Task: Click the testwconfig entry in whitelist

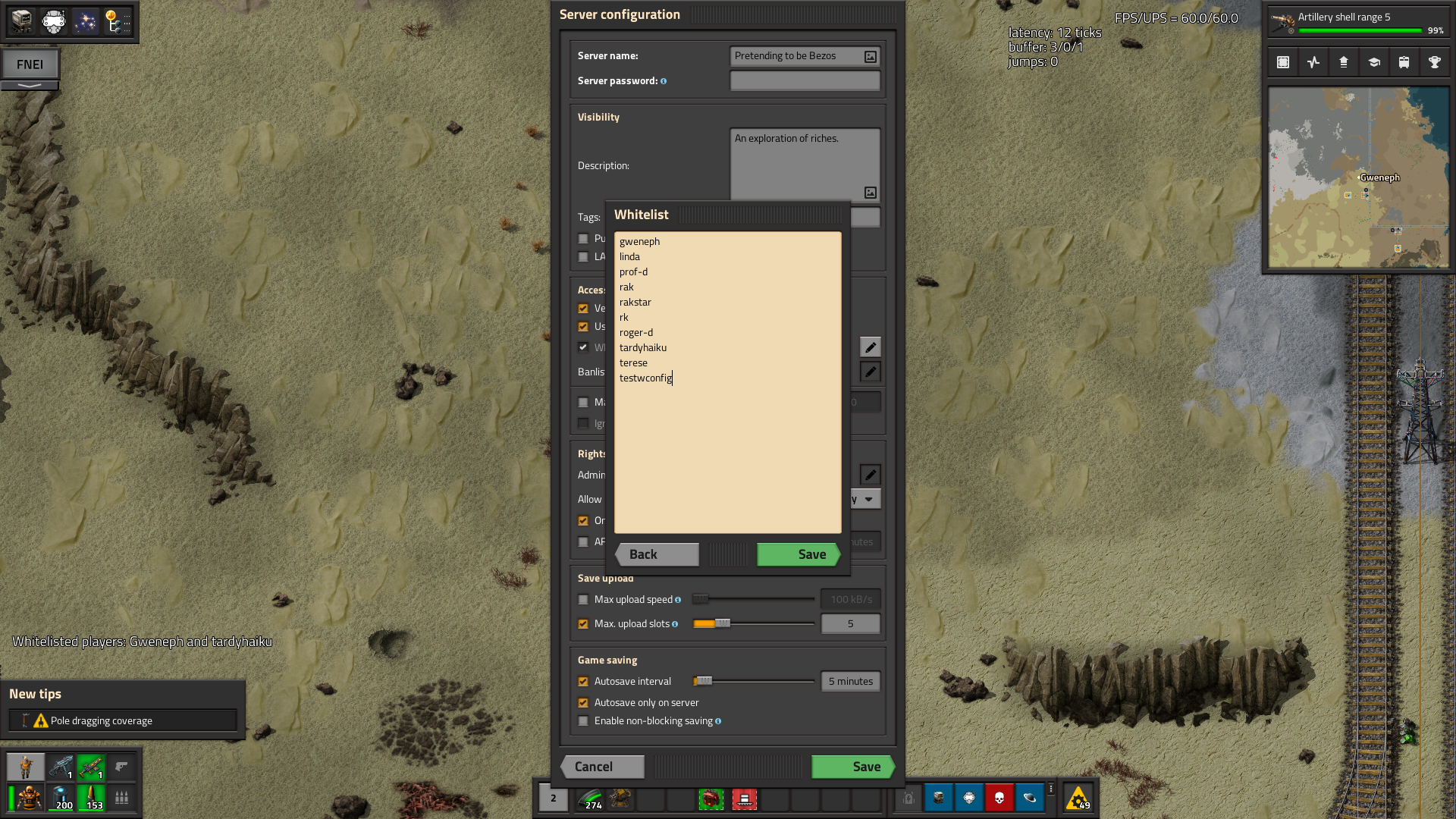Action: pos(645,377)
